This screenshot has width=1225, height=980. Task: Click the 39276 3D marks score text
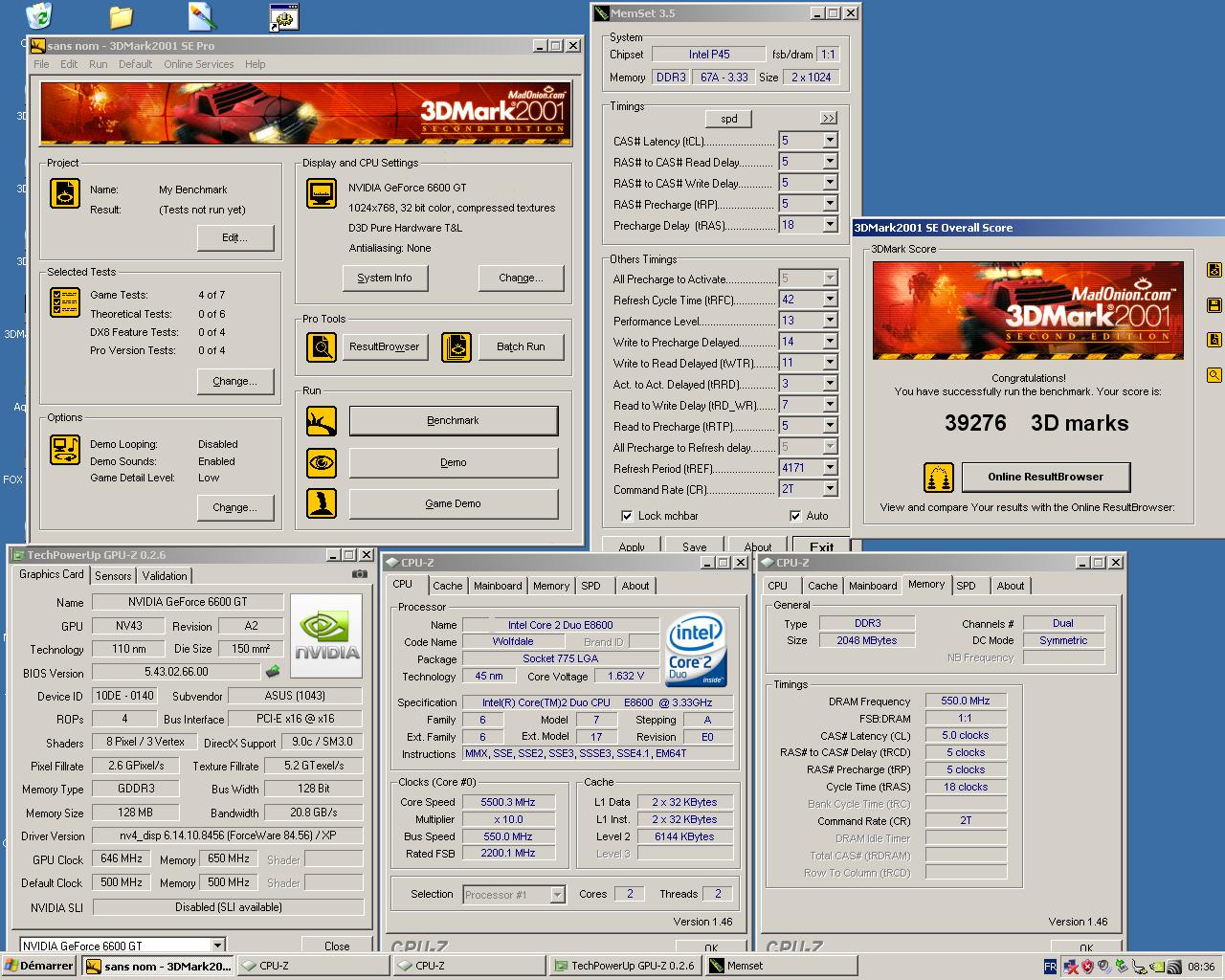pos(1036,423)
